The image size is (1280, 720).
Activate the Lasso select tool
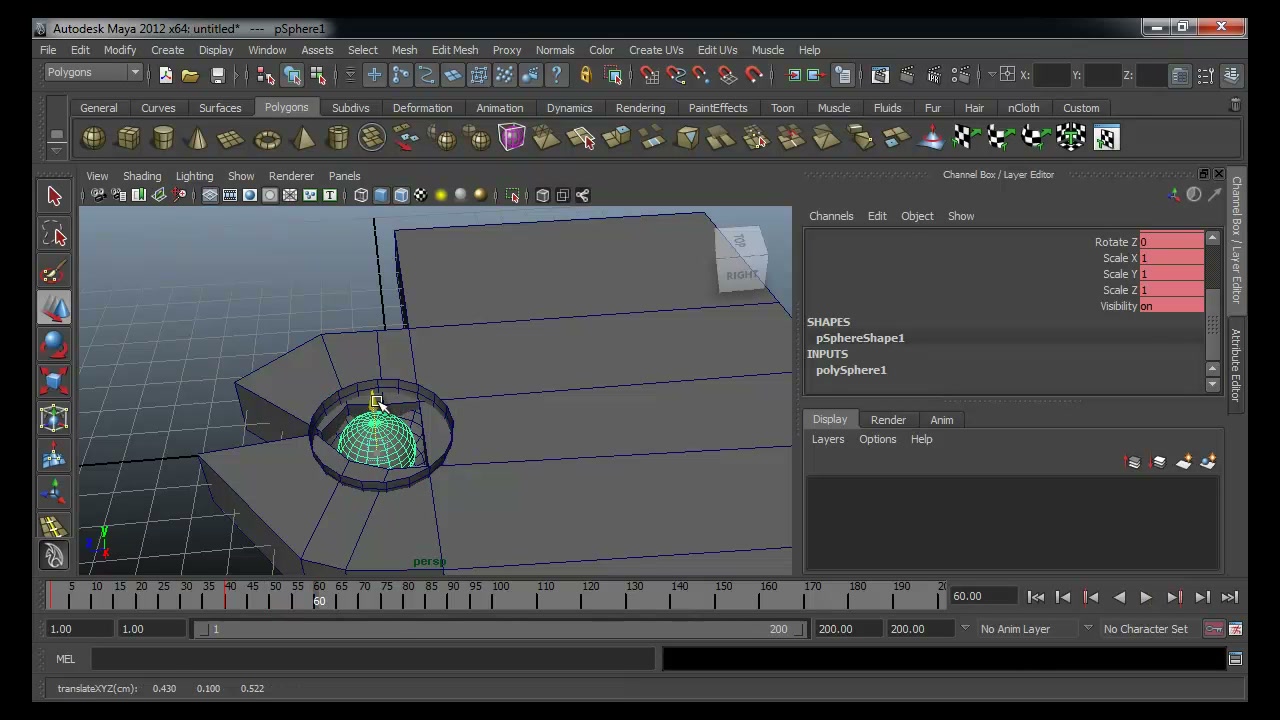(54, 234)
